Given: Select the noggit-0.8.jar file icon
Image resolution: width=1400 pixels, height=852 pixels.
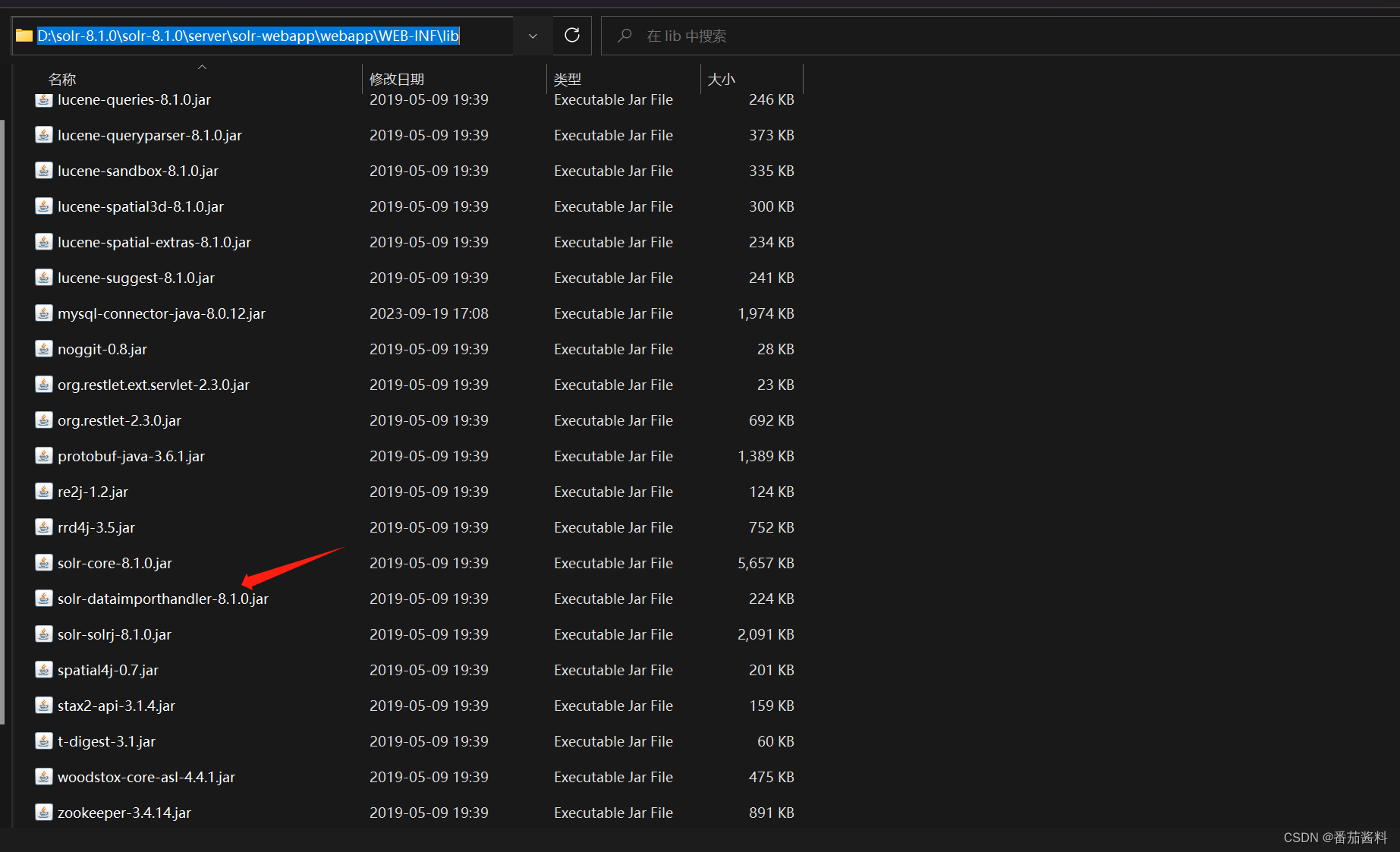Looking at the screenshot, I should pos(44,349).
